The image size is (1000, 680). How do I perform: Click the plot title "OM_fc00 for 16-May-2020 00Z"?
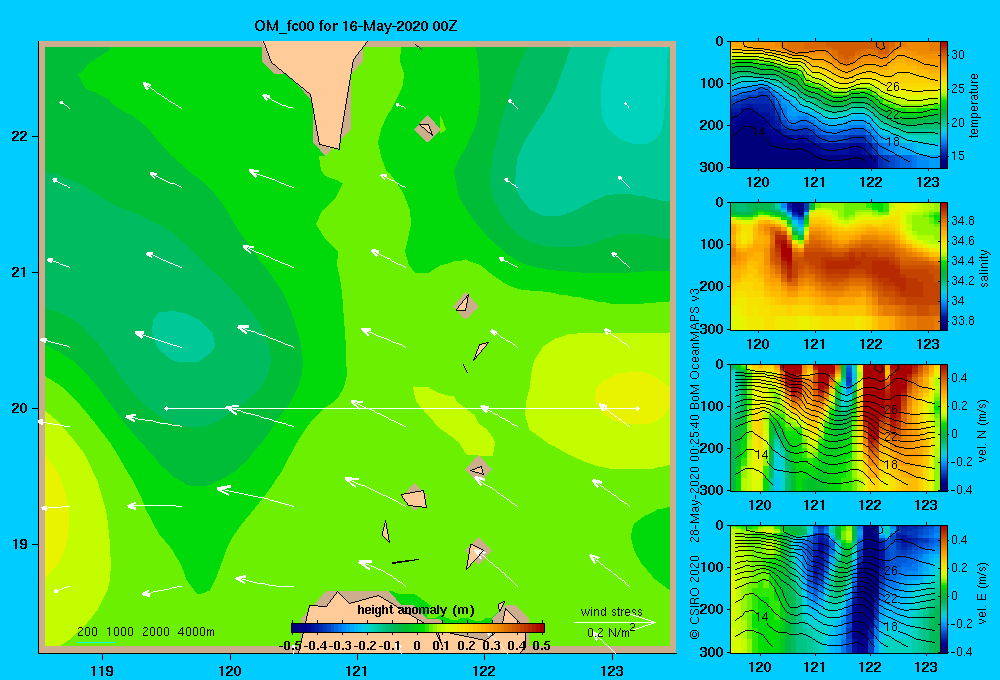(355, 26)
